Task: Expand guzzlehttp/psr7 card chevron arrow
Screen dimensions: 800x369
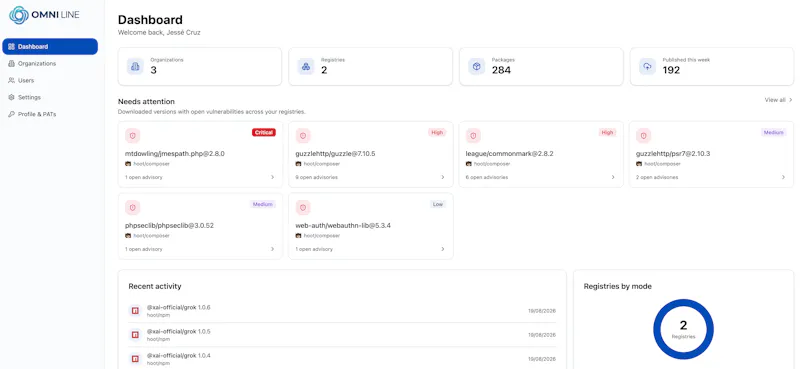Action: pyautogui.click(x=784, y=177)
